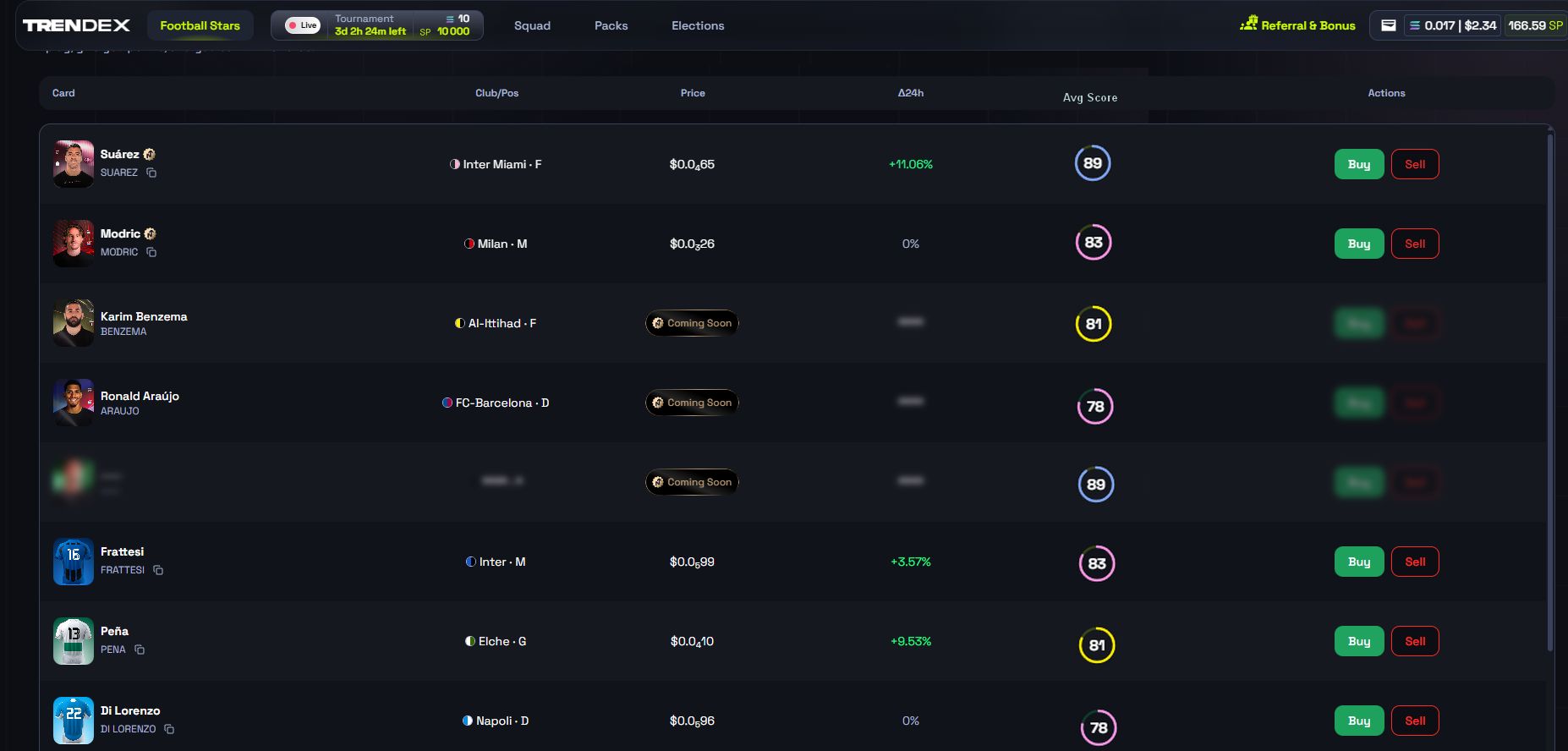Open the Squad menu
The height and width of the screenshot is (751, 1568).
(532, 25)
